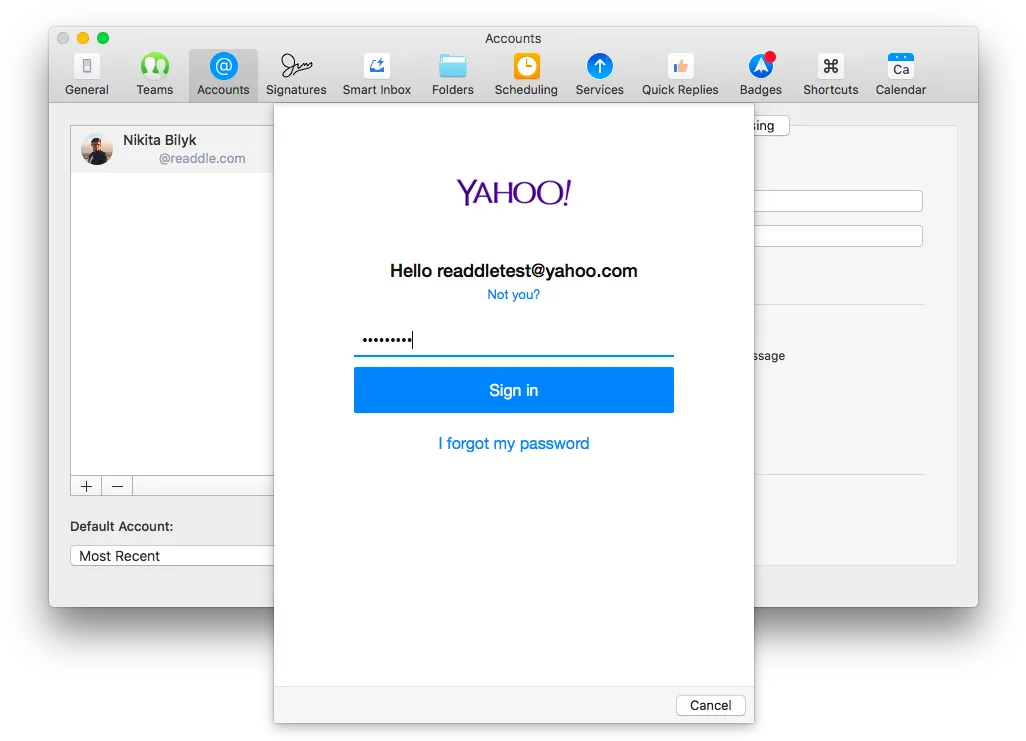
Task: Click the @readdle.com email text
Action: (x=202, y=158)
